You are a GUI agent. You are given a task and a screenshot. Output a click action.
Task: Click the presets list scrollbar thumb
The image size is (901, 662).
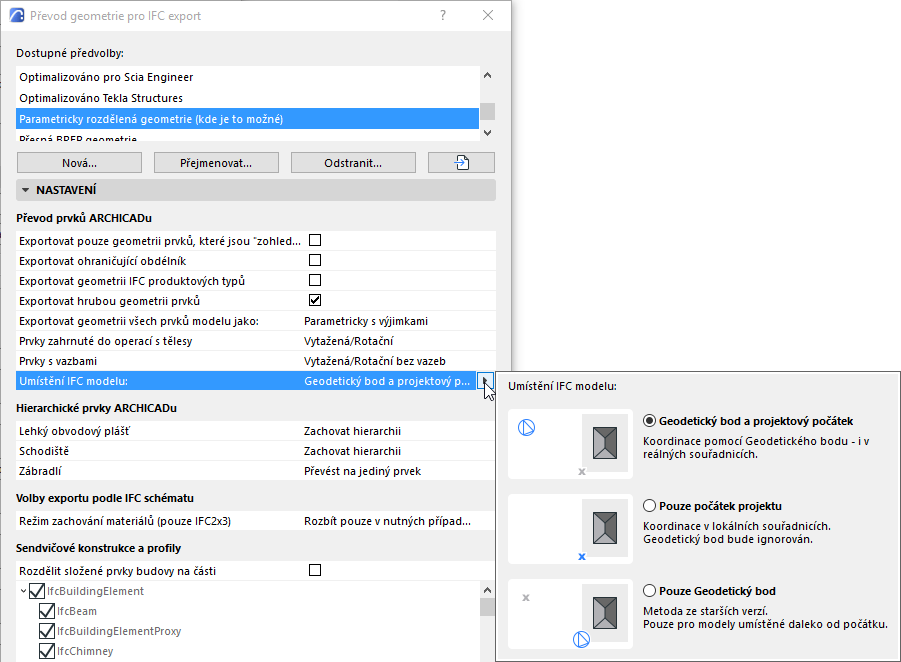point(487,111)
